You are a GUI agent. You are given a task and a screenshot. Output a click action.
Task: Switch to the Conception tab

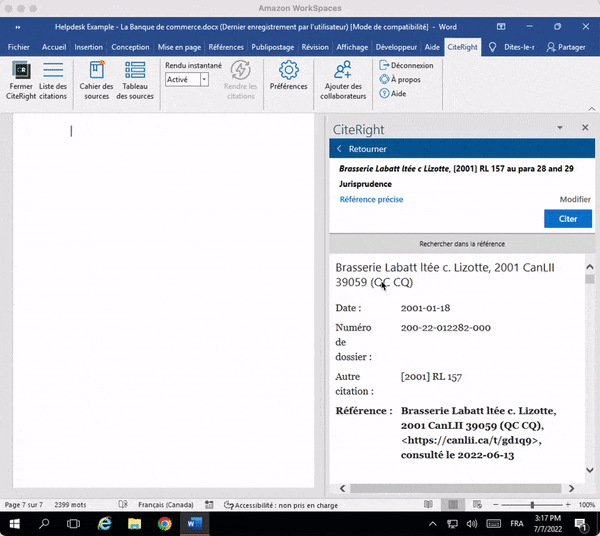pyautogui.click(x=130, y=47)
